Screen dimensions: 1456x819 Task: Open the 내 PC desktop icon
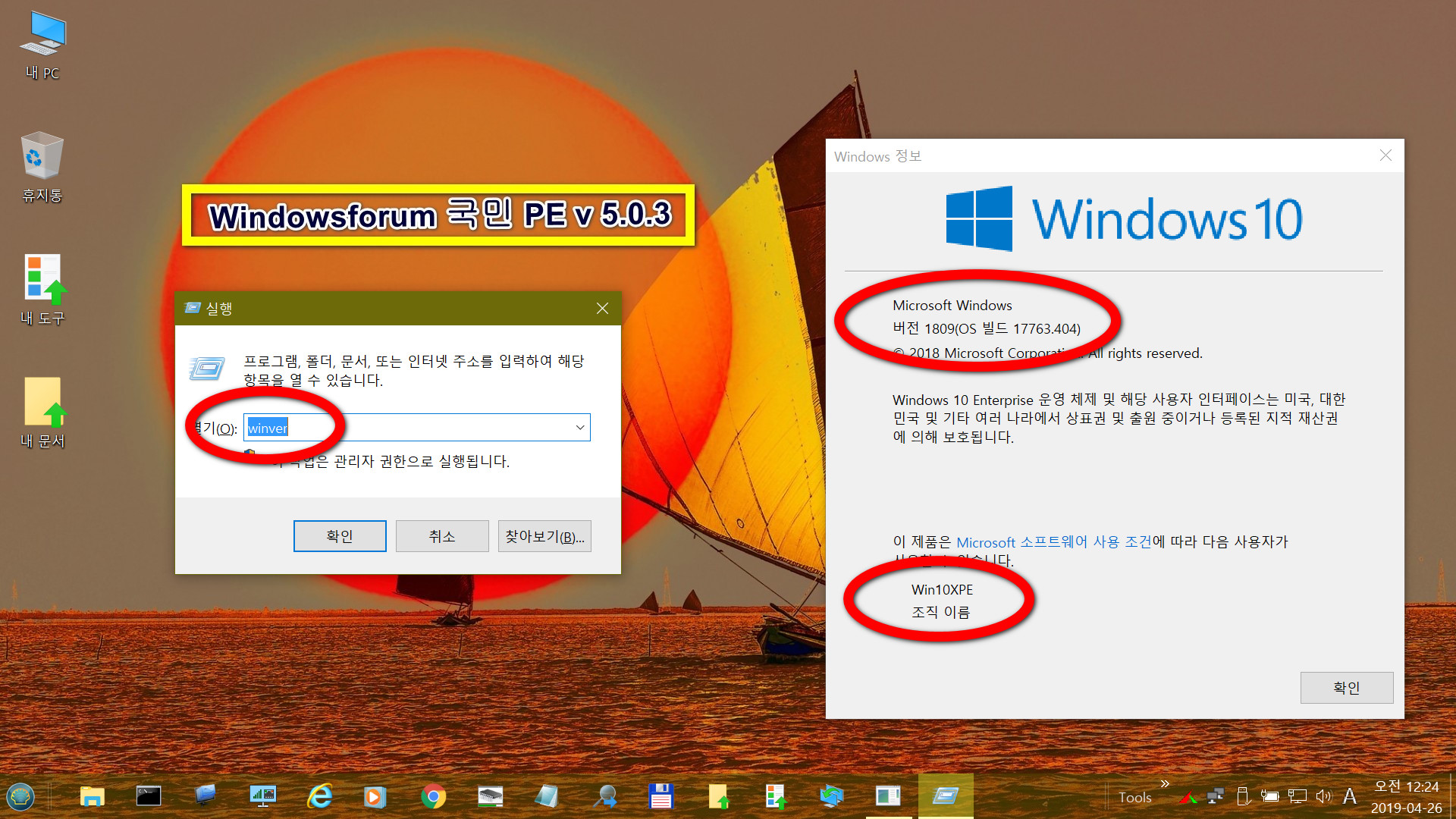tap(42, 45)
